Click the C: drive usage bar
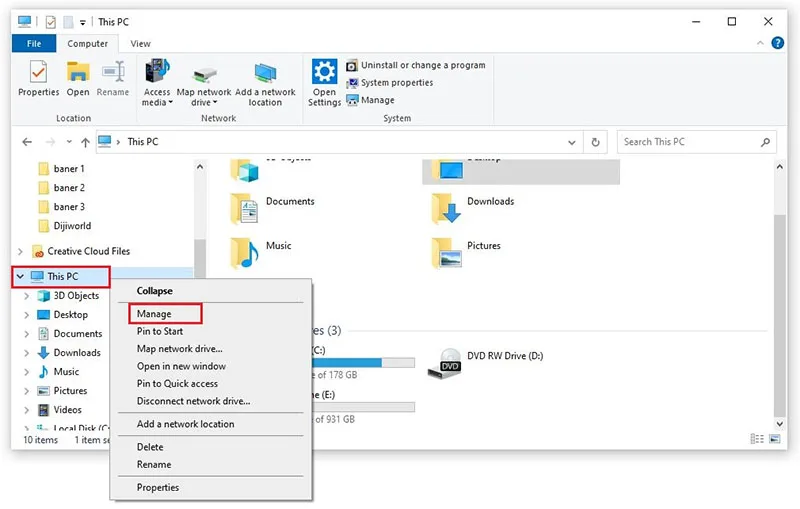The image size is (800, 509). point(363,363)
